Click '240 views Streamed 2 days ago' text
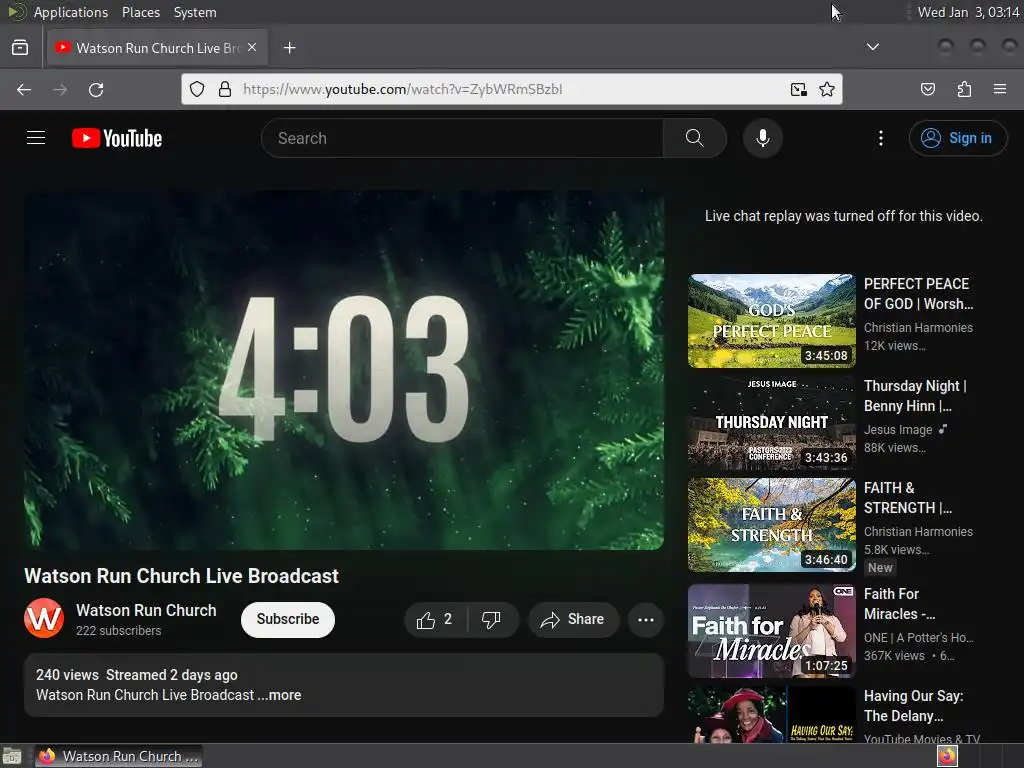Image resolution: width=1024 pixels, height=768 pixels. pos(136,675)
